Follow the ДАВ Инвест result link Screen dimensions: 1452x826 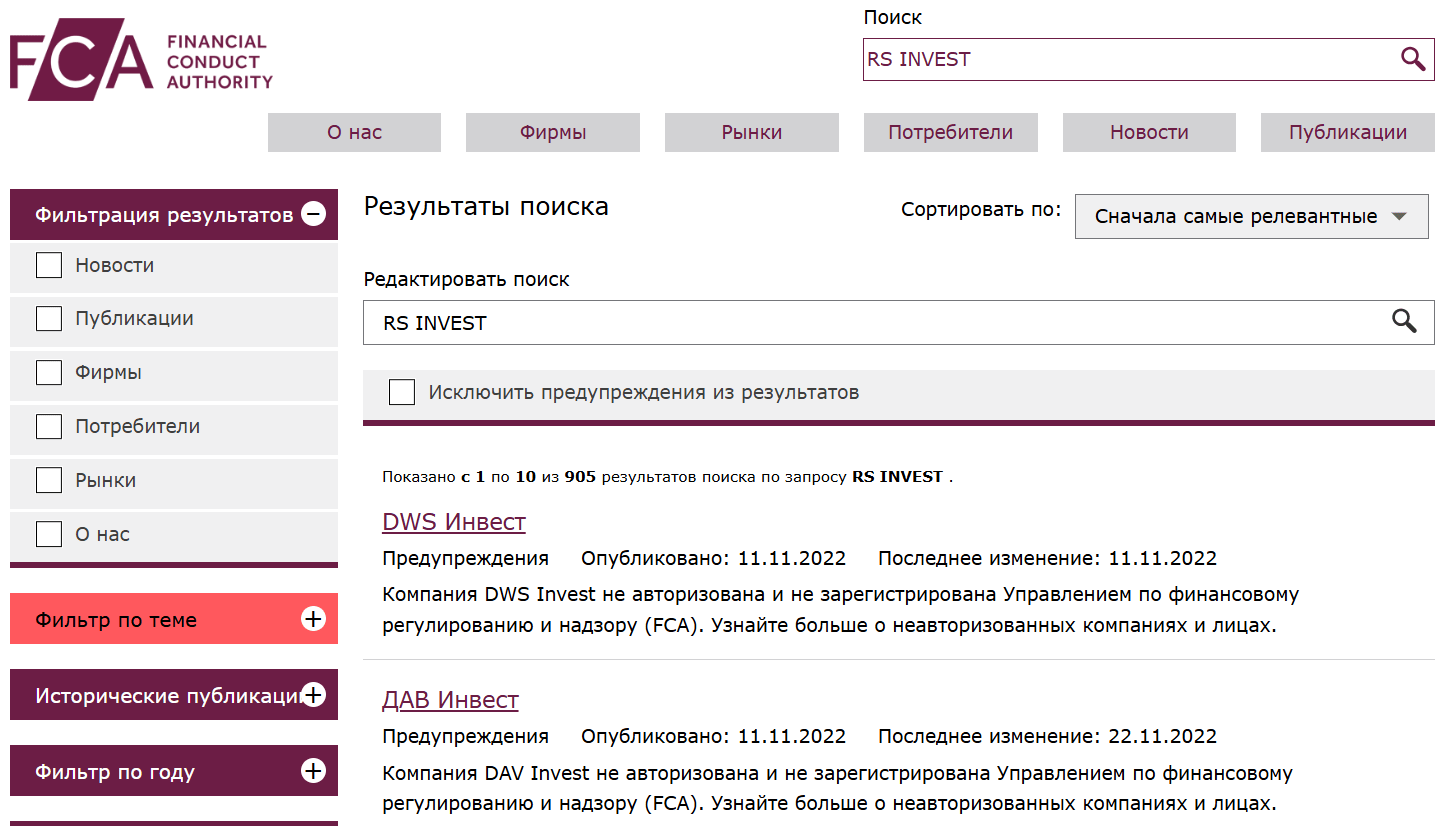point(450,699)
